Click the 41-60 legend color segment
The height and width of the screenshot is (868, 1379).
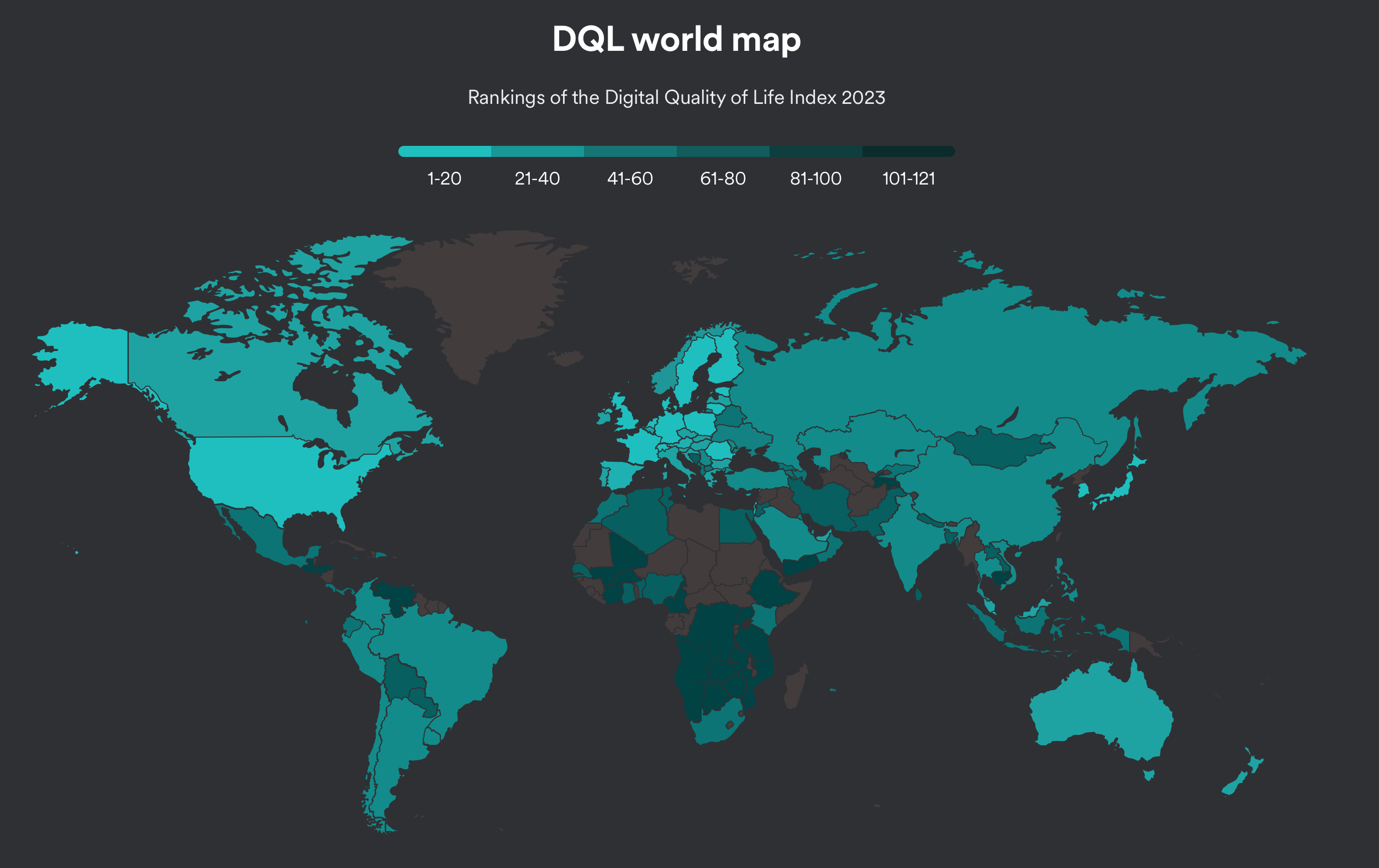[x=630, y=151]
